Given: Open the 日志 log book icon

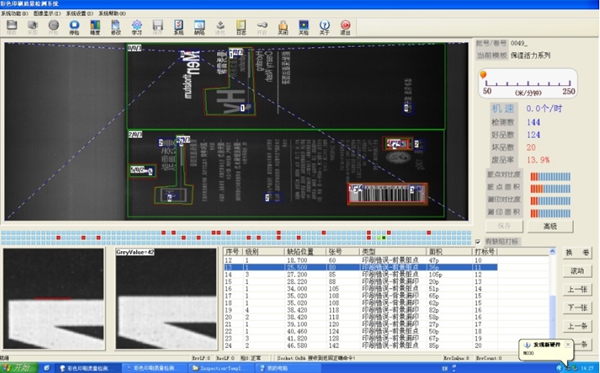Looking at the screenshot, I should [x=241, y=27].
